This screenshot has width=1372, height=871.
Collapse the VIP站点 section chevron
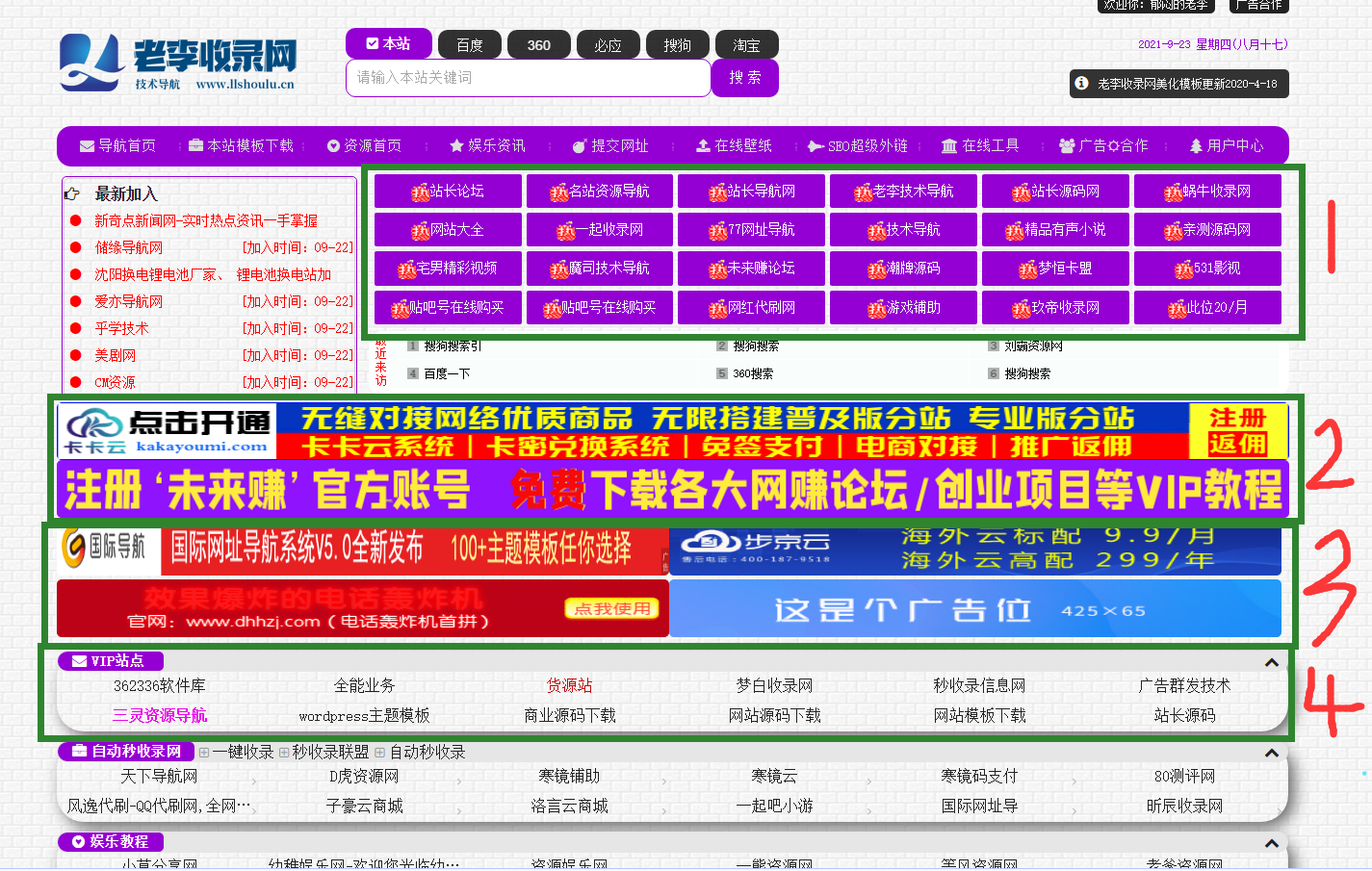point(1273,662)
